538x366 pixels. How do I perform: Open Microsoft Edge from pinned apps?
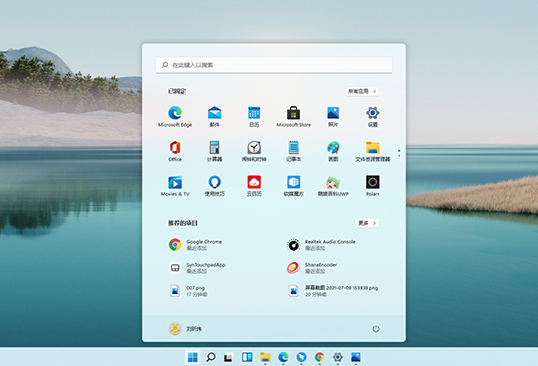pyautogui.click(x=175, y=116)
